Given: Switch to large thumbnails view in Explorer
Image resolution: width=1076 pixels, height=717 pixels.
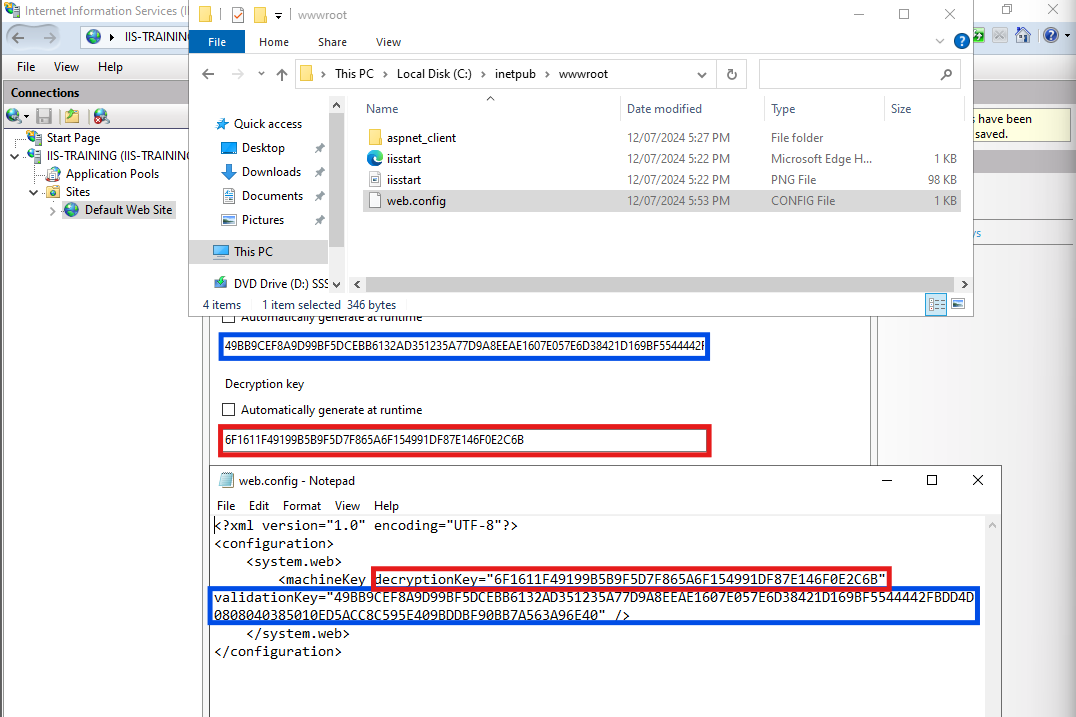Looking at the screenshot, I should (957, 304).
